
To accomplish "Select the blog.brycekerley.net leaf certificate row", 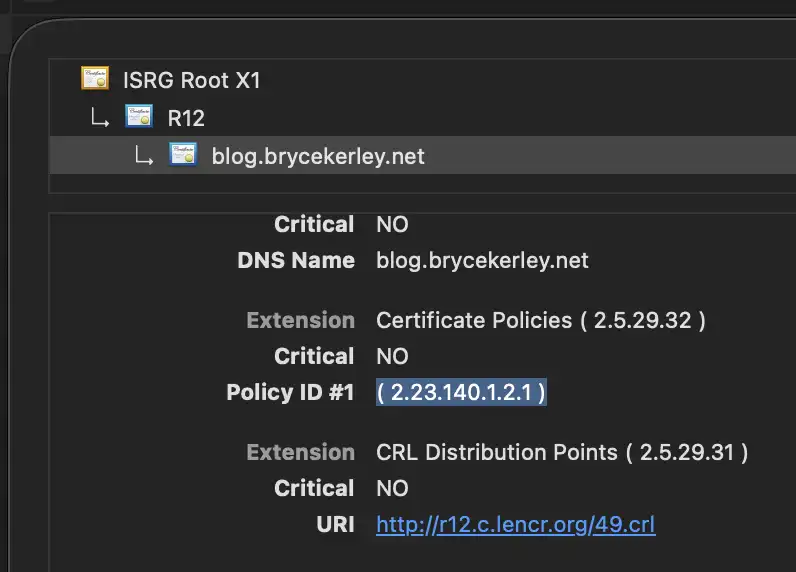I will (x=318, y=156).
